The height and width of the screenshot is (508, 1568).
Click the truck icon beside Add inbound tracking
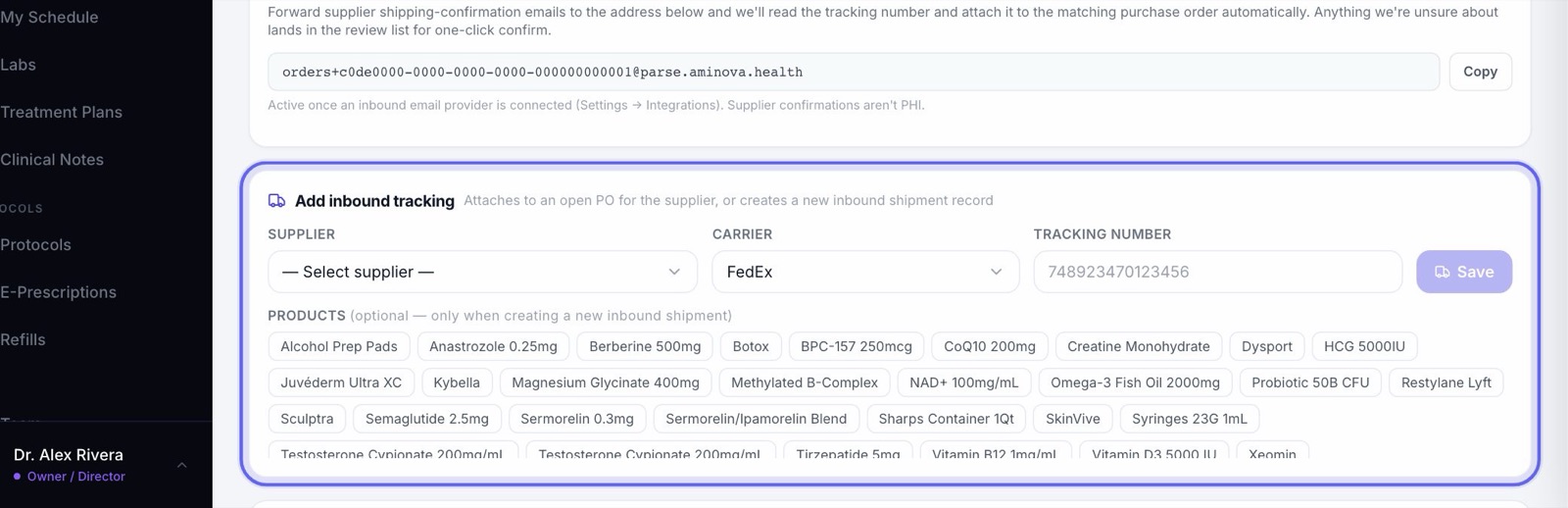276,200
